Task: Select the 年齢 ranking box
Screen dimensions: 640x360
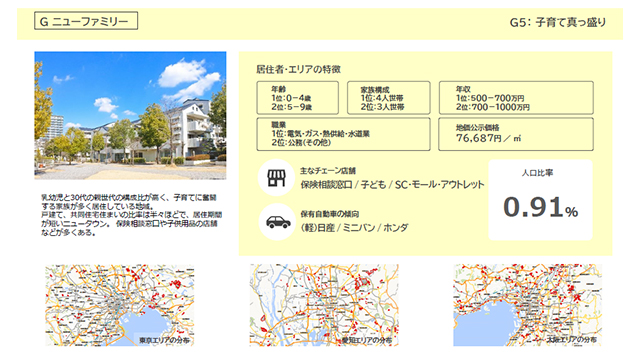Action: (298, 98)
